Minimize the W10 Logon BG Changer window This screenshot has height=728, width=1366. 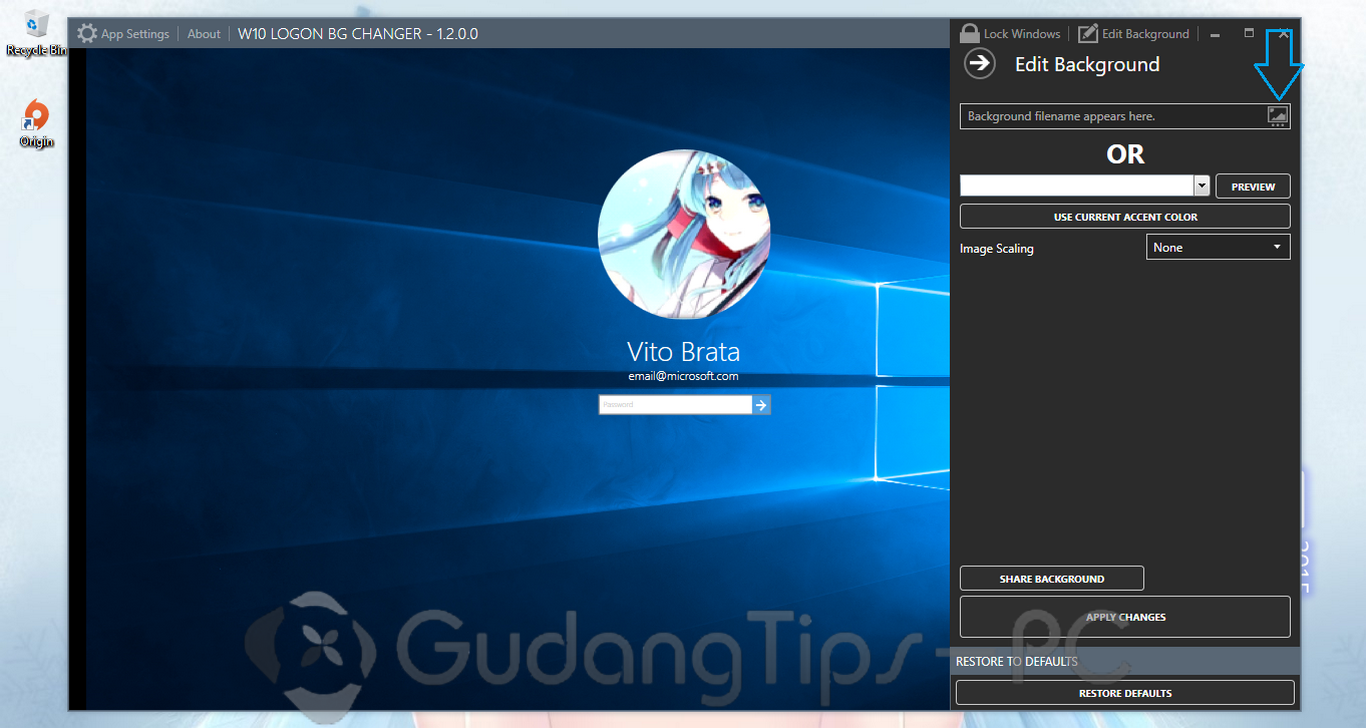coord(1214,34)
